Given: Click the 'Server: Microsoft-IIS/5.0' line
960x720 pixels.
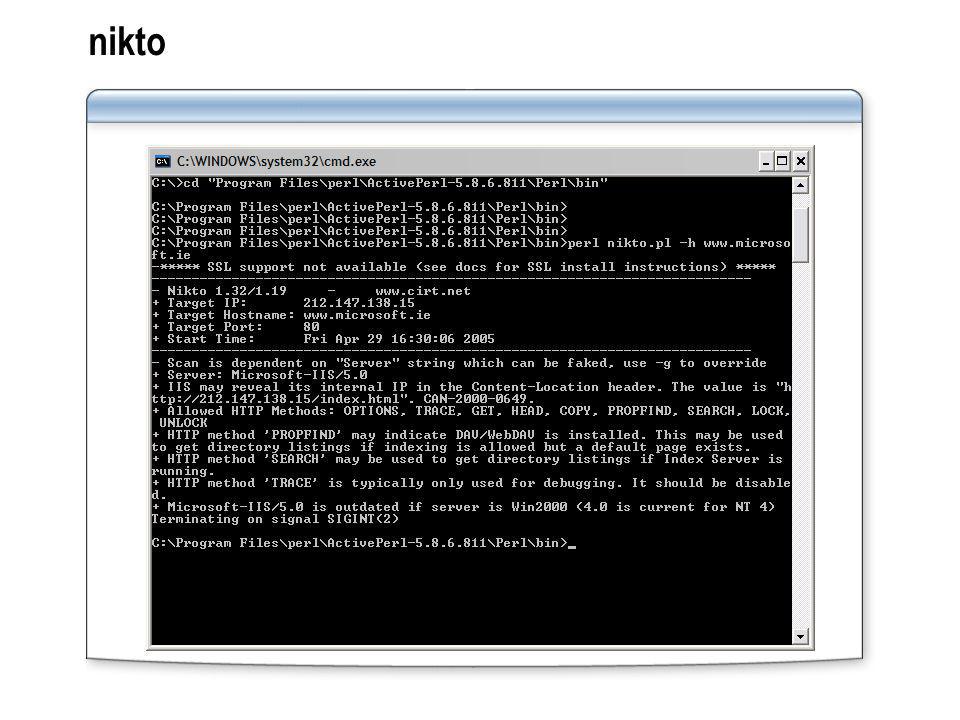Looking at the screenshot, I should point(260,375).
